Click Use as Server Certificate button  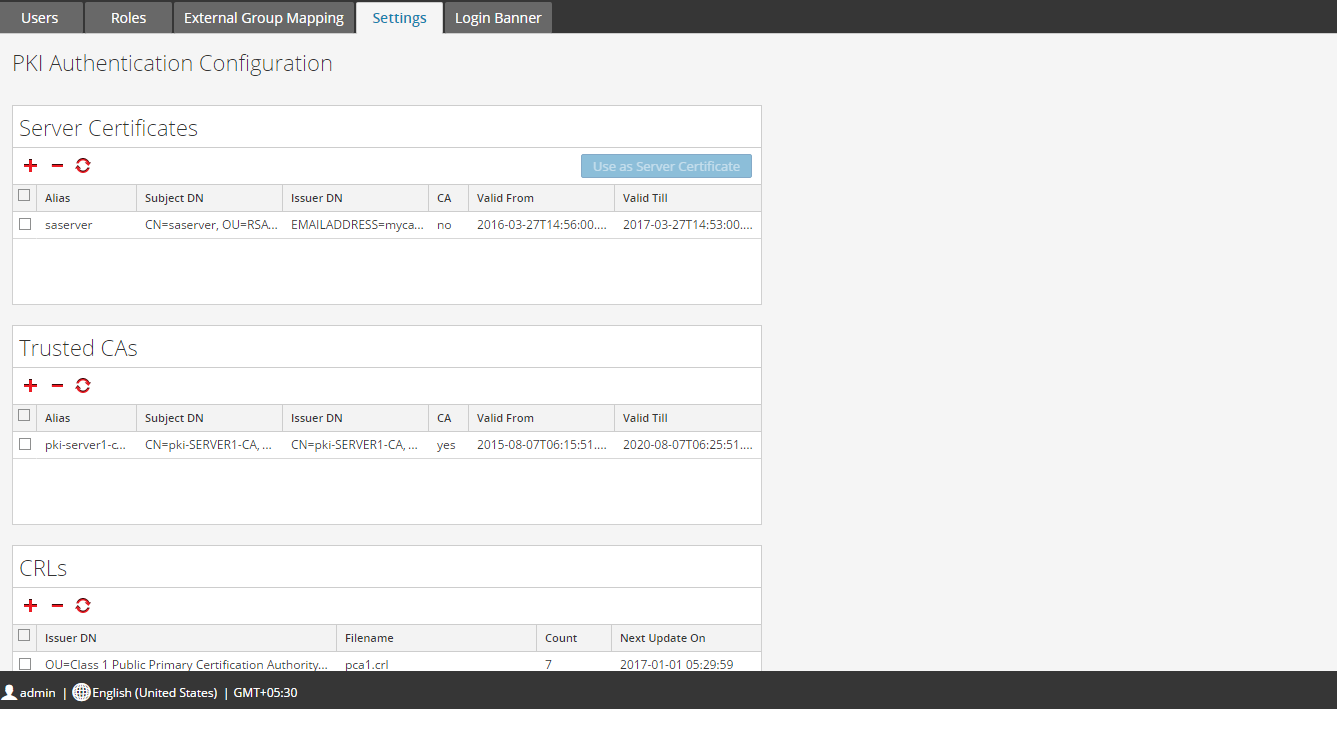pos(666,166)
